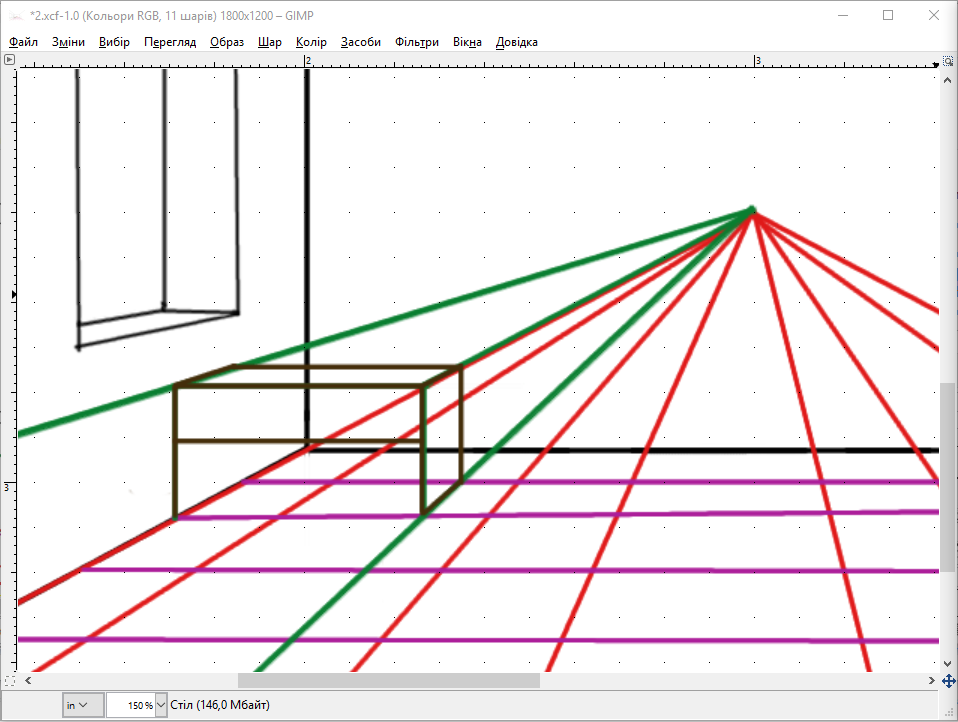Click the zoom-on-resize magnifier icon at top right

(x=948, y=61)
